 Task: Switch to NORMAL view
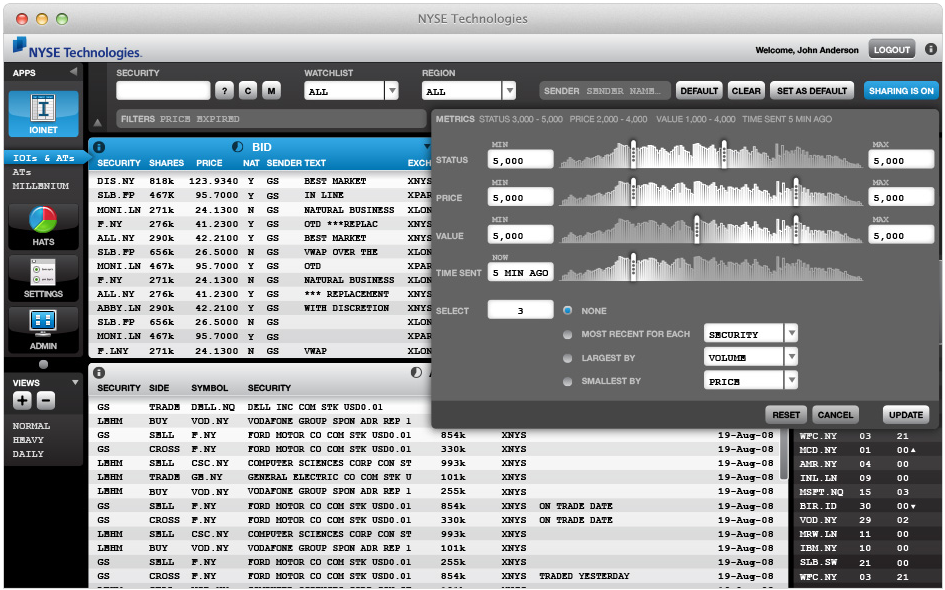click(x=31, y=425)
